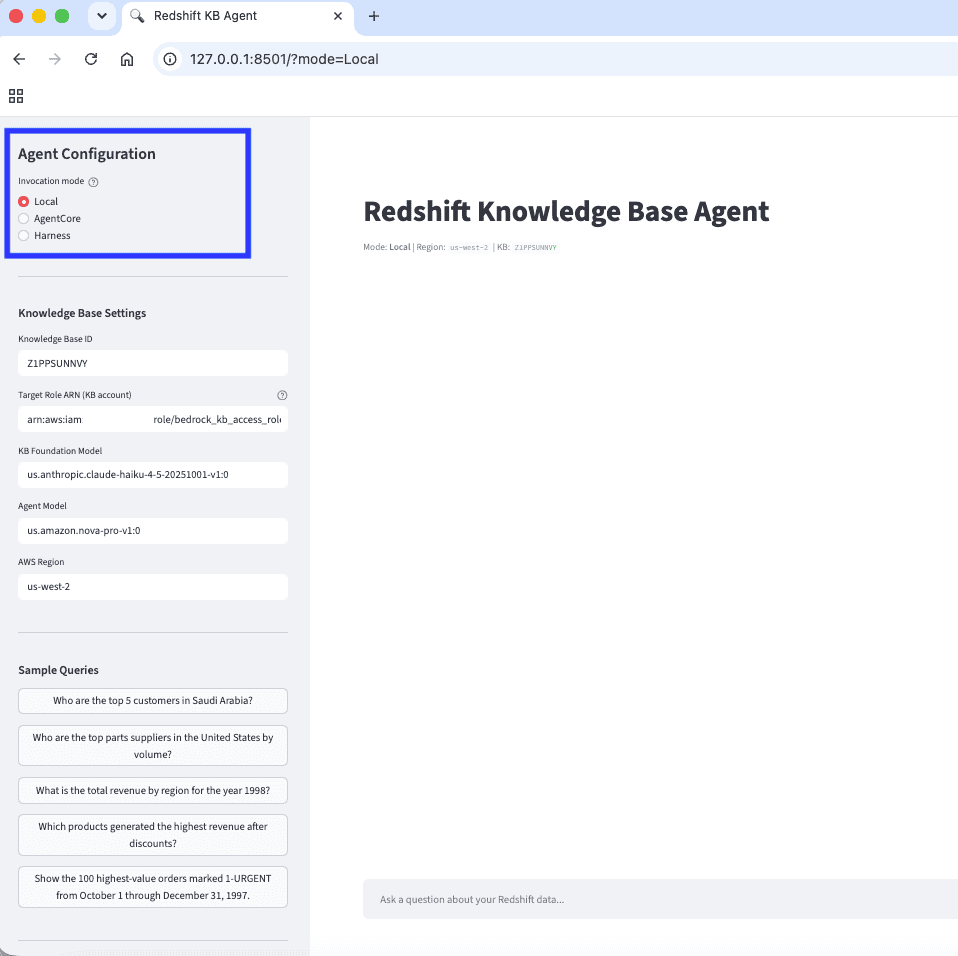Run the top 5 customers in Saudi Arabia query
This screenshot has width=958, height=956.
click(x=153, y=701)
